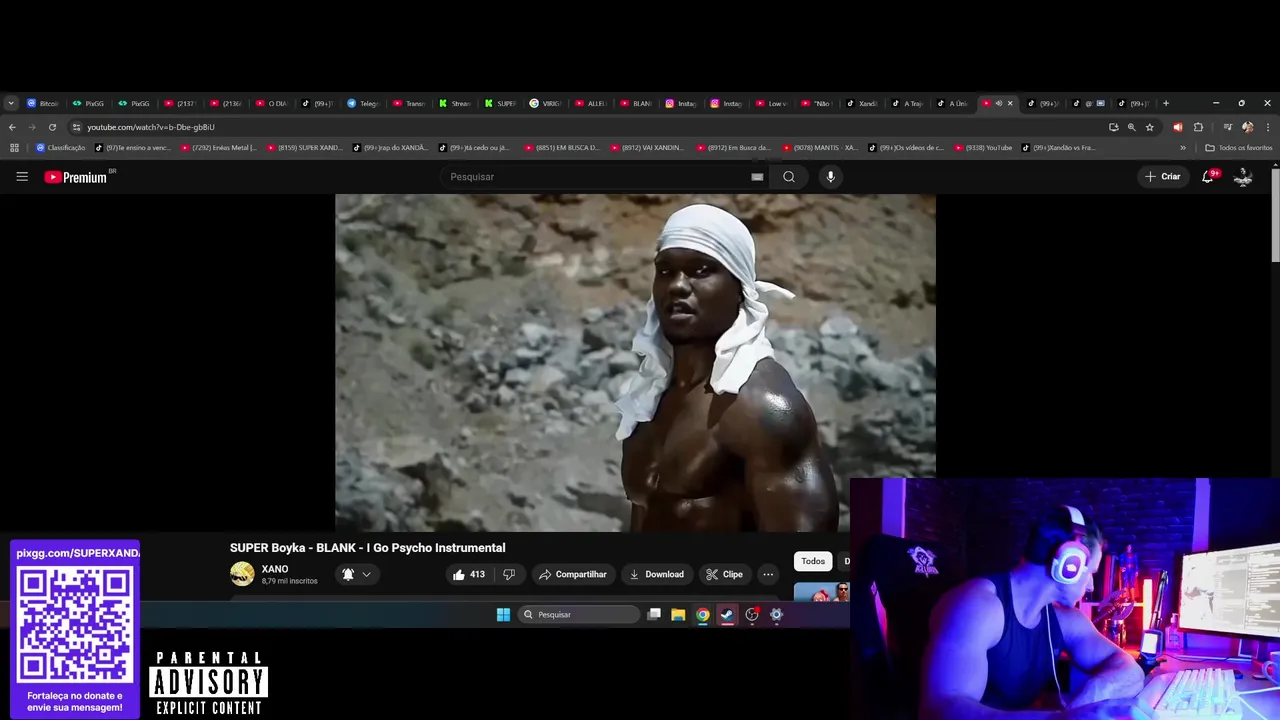This screenshot has height=720, width=1280.
Task: Open File Explorer from the taskbar
Action: click(x=678, y=615)
